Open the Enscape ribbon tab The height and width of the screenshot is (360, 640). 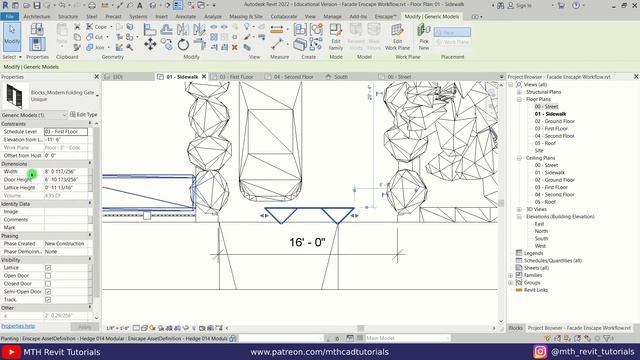(x=385, y=16)
